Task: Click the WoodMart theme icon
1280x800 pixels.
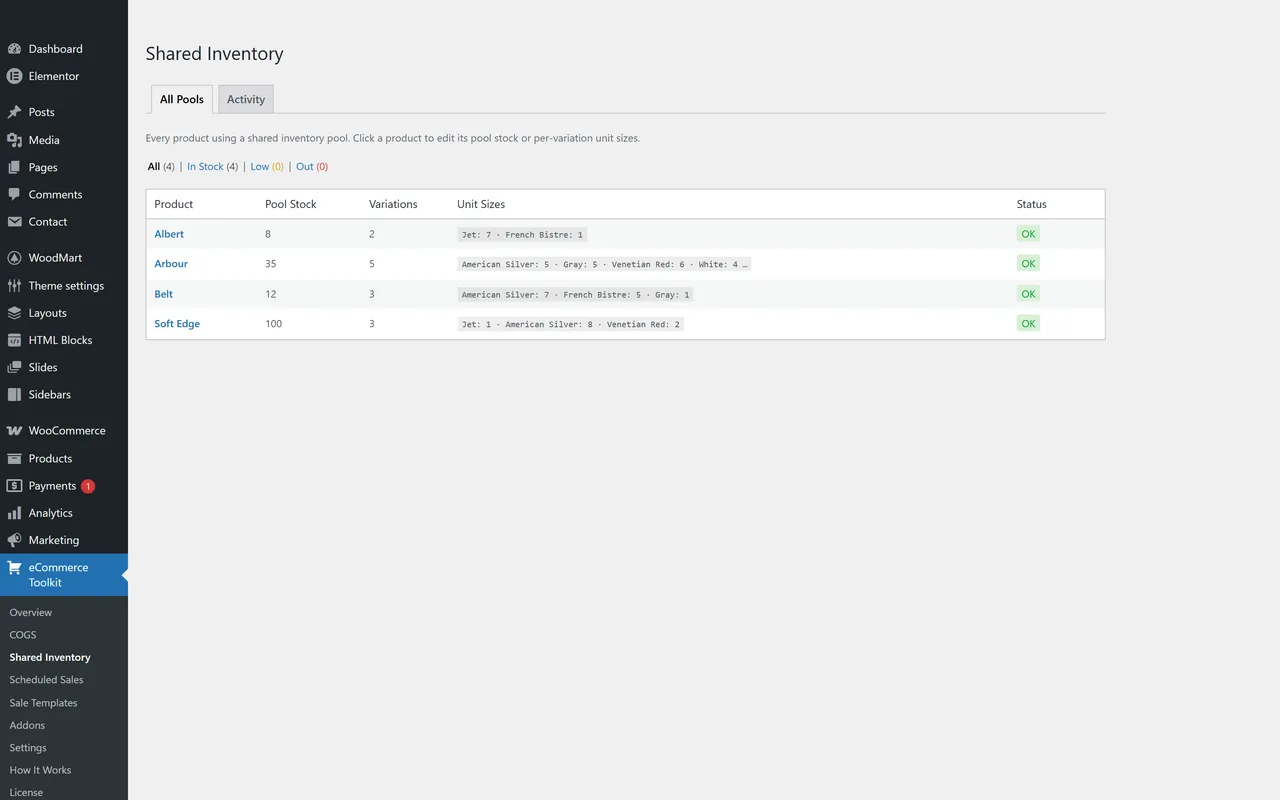Action: click(14, 258)
